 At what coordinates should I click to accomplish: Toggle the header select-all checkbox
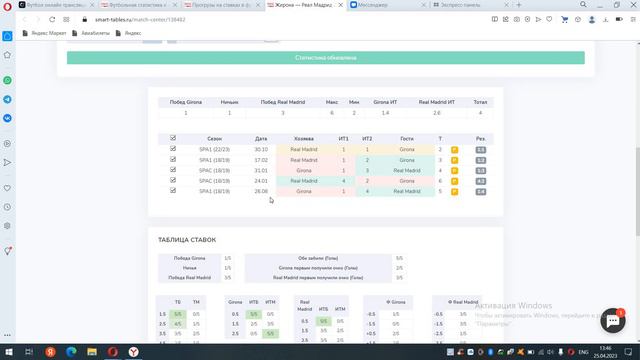pos(173,138)
